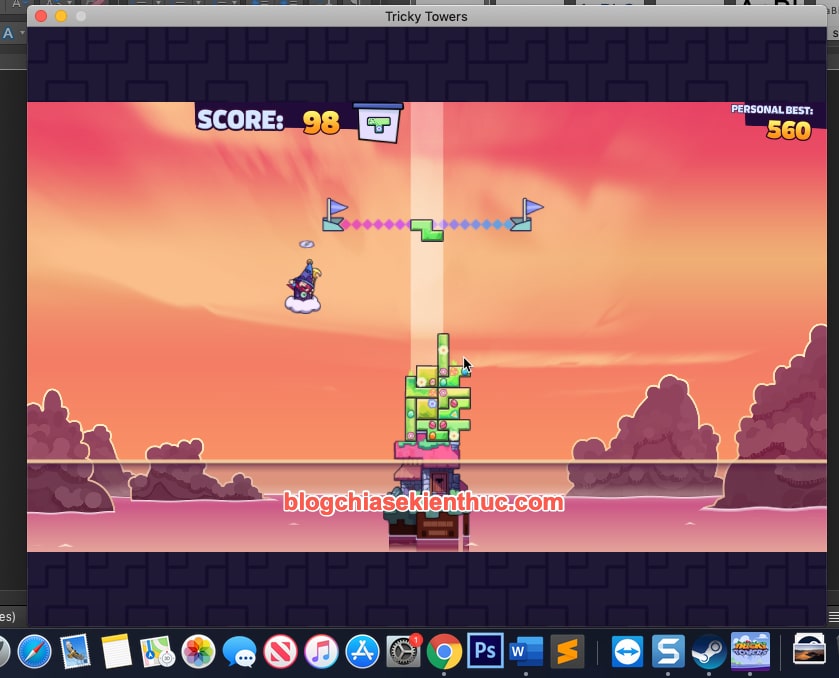Click the personal best value 560
The width and height of the screenshot is (839, 678).
(789, 130)
